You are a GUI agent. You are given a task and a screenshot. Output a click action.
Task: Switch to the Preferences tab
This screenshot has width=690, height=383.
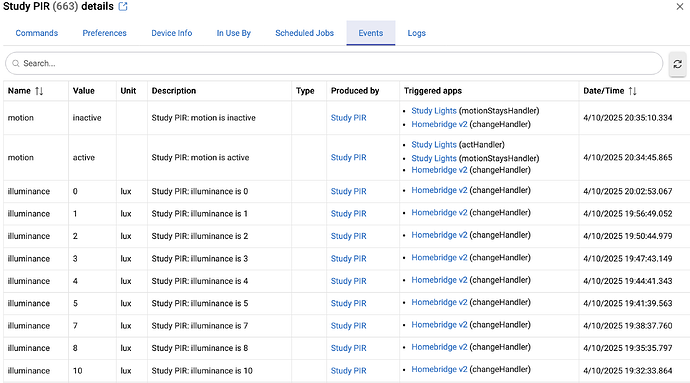pyautogui.click(x=104, y=33)
